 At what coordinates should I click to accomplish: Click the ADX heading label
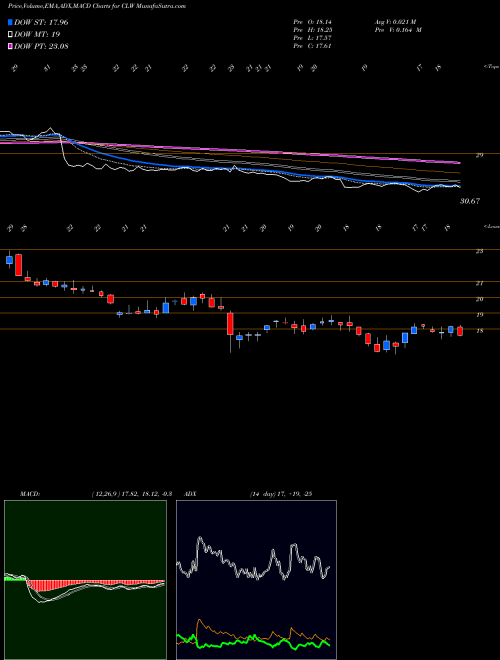point(191,494)
